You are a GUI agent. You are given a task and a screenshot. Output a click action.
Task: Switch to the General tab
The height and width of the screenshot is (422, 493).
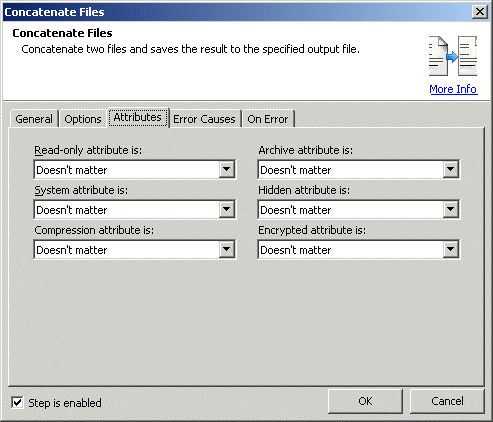pos(34,119)
